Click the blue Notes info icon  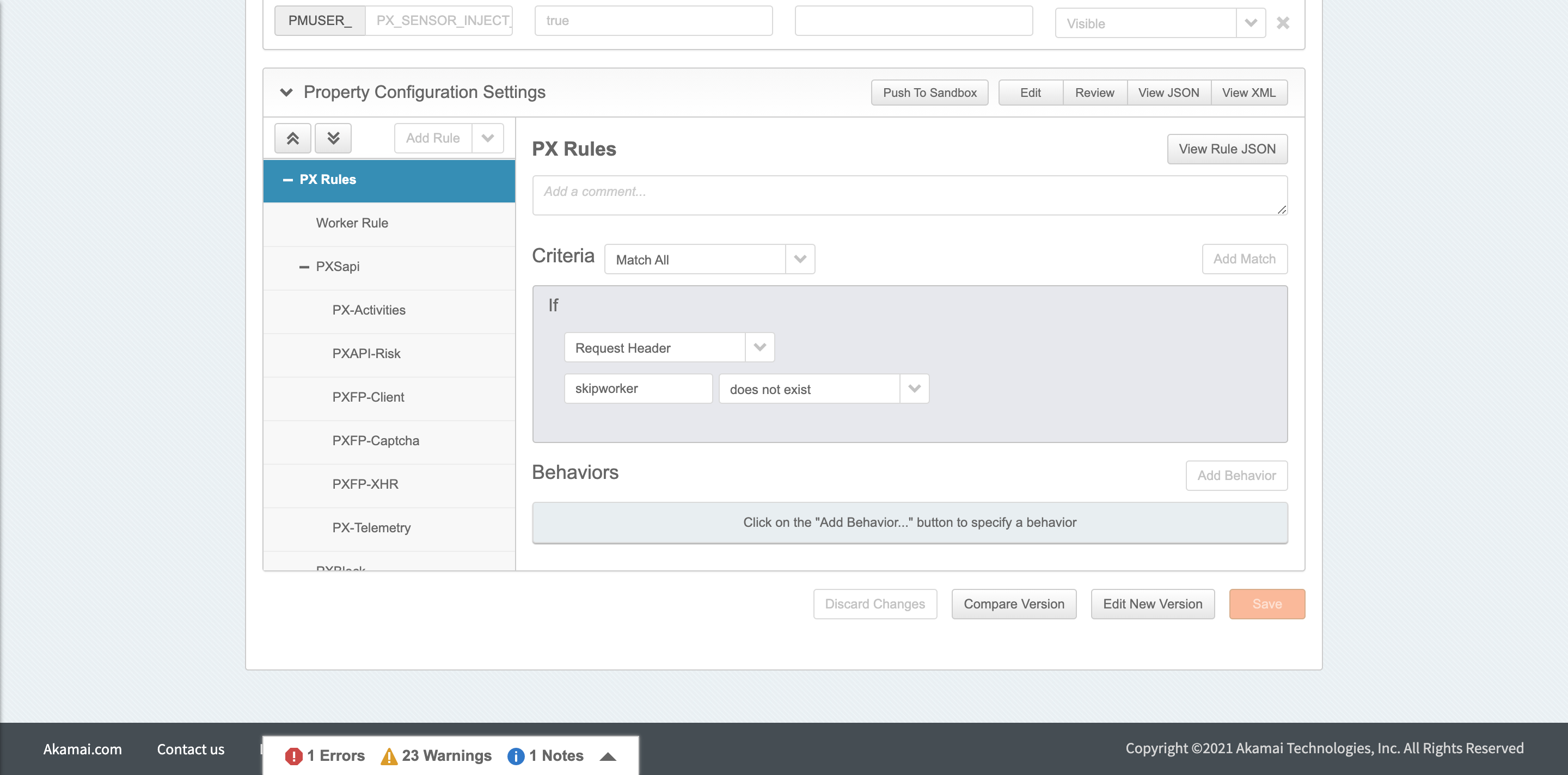[516, 755]
